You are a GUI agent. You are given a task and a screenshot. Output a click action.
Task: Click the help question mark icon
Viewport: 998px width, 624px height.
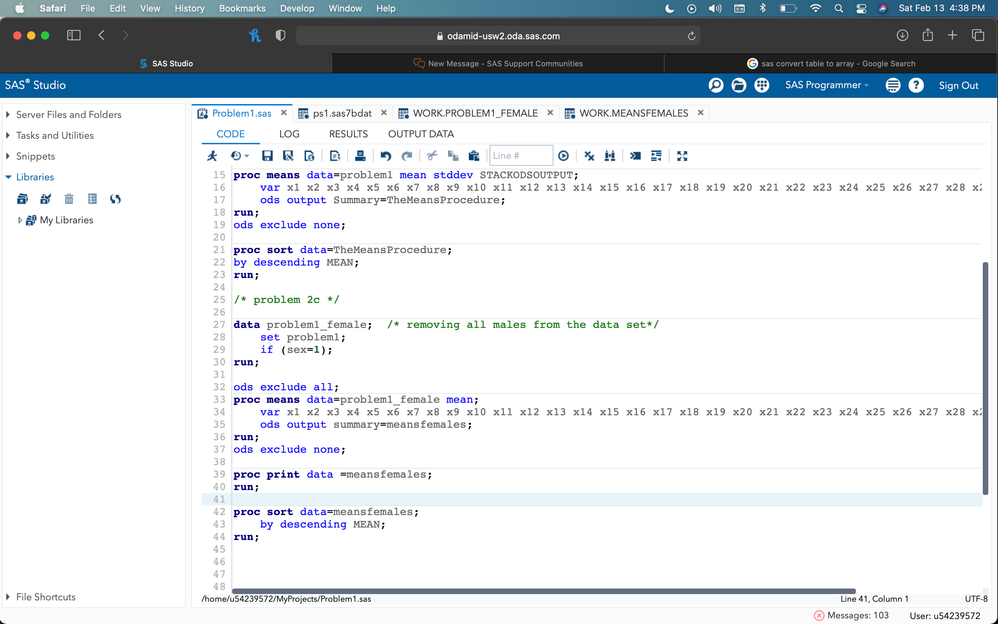916,85
